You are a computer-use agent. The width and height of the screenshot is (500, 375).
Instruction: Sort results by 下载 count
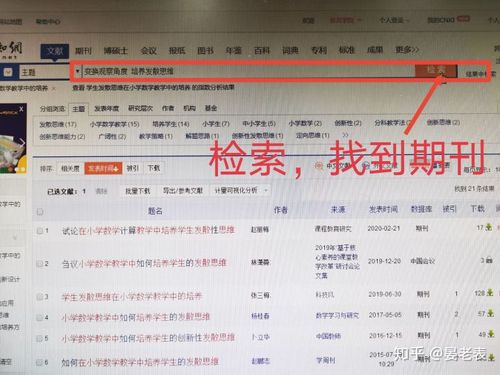pos(154,168)
